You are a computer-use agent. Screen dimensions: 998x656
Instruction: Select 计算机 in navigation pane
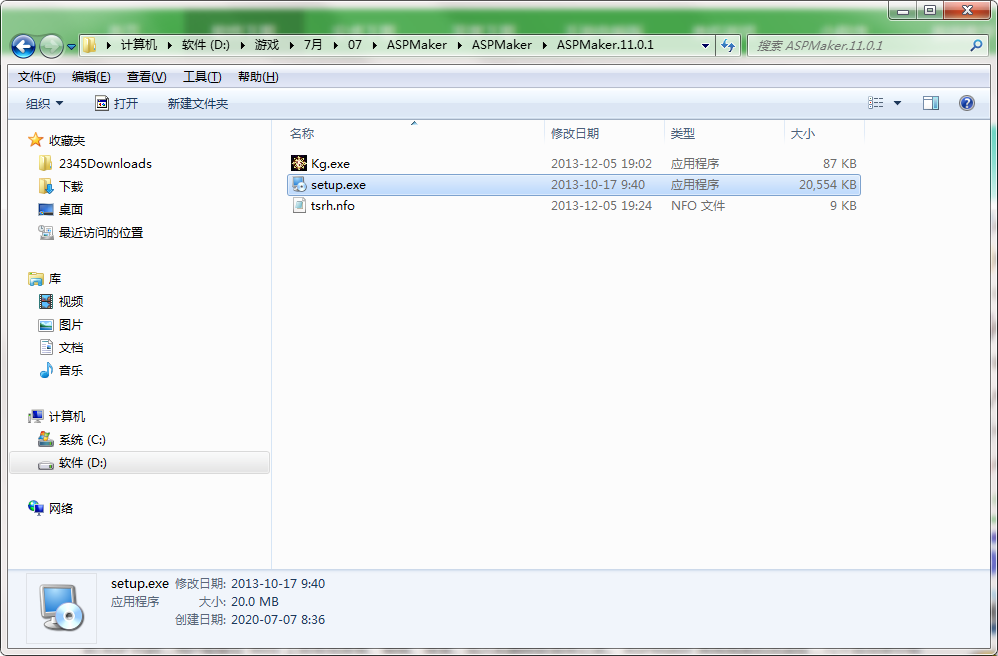67,416
